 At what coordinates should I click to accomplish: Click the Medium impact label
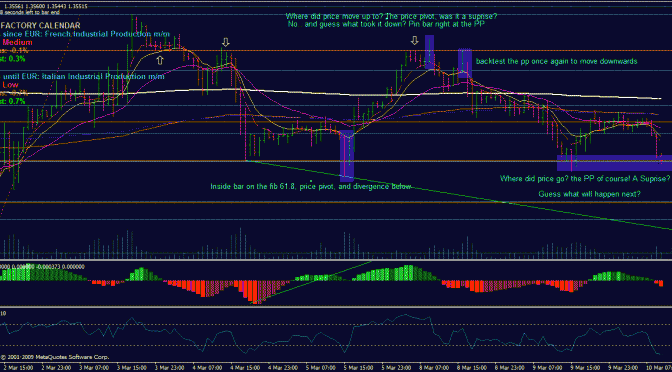(x=17, y=42)
